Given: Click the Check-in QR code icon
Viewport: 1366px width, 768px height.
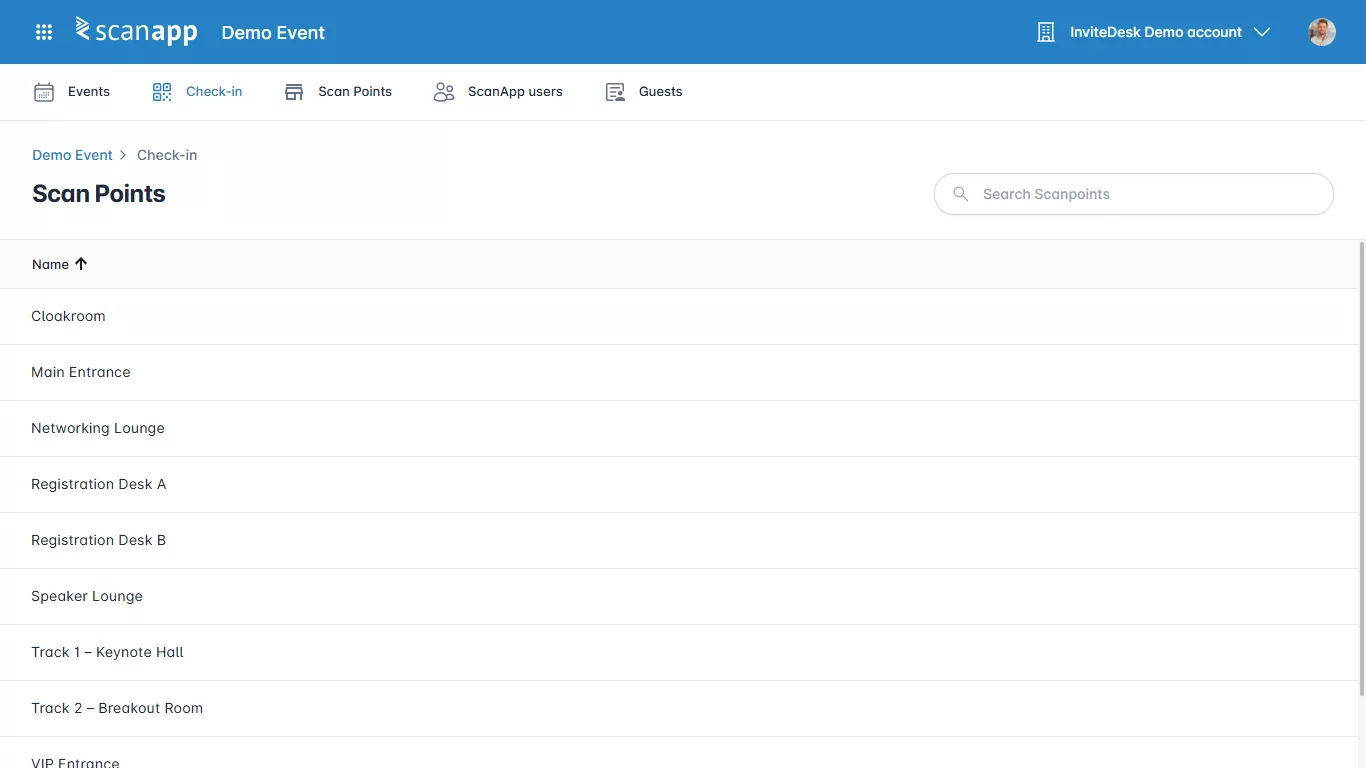Looking at the screenshot, I should (x=162, y=92).
